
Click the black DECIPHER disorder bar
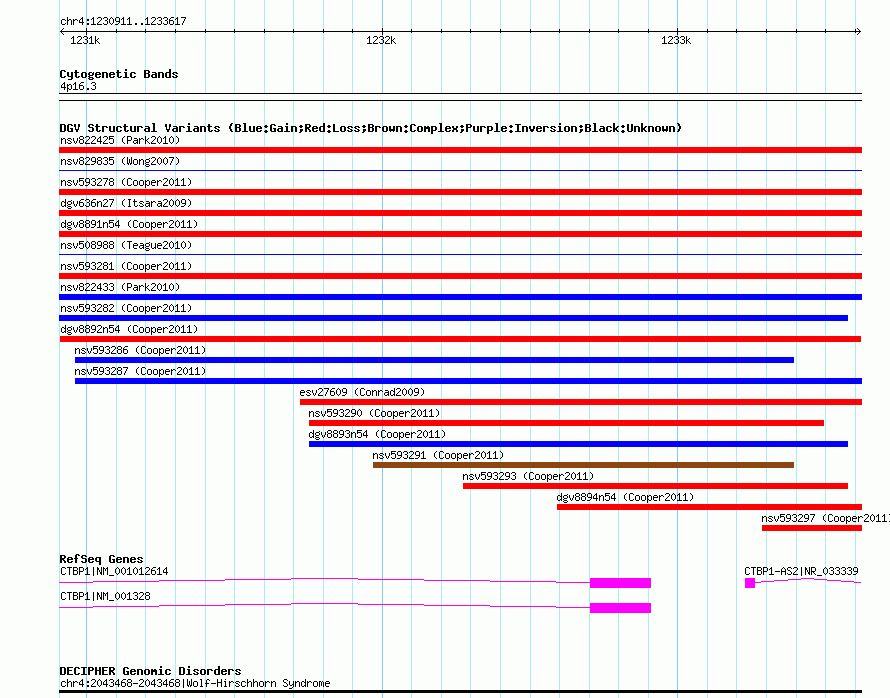tap(460, 692)
